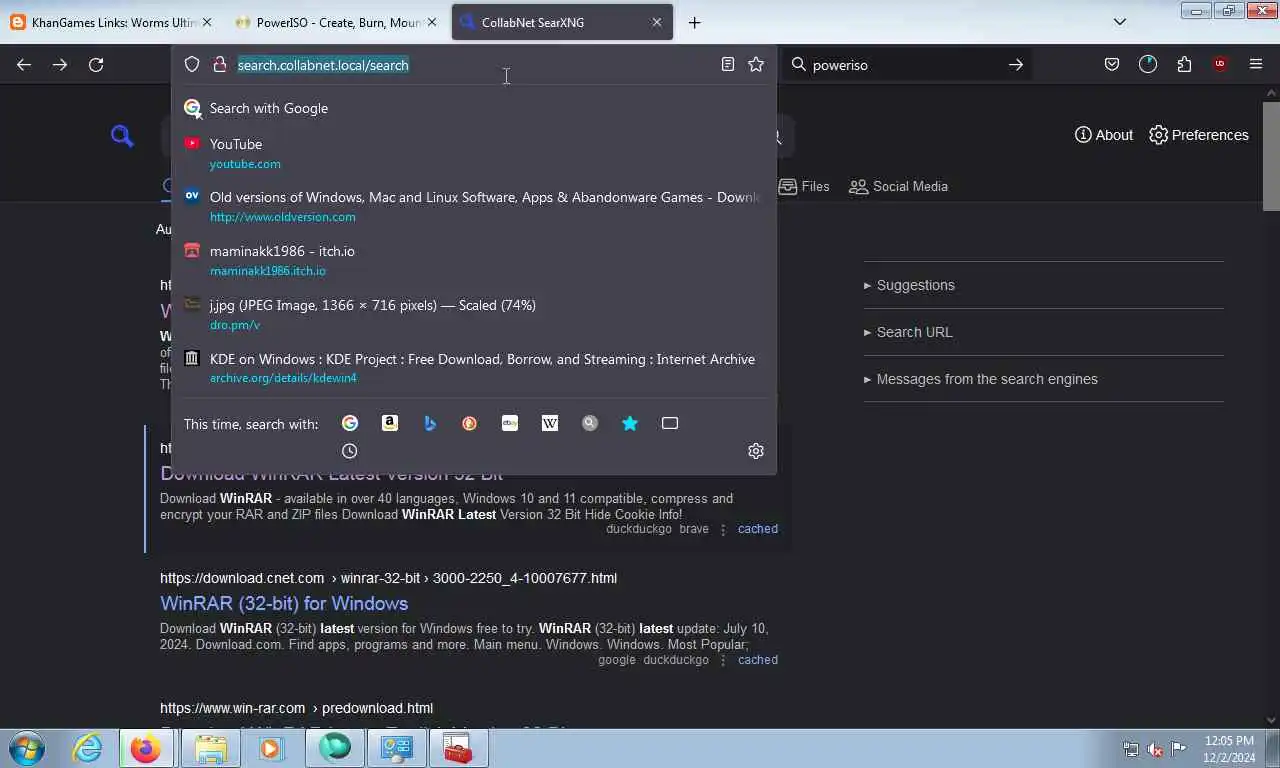Close the KhanGames Links tab

pyautogui.click(x=206, y=22)
